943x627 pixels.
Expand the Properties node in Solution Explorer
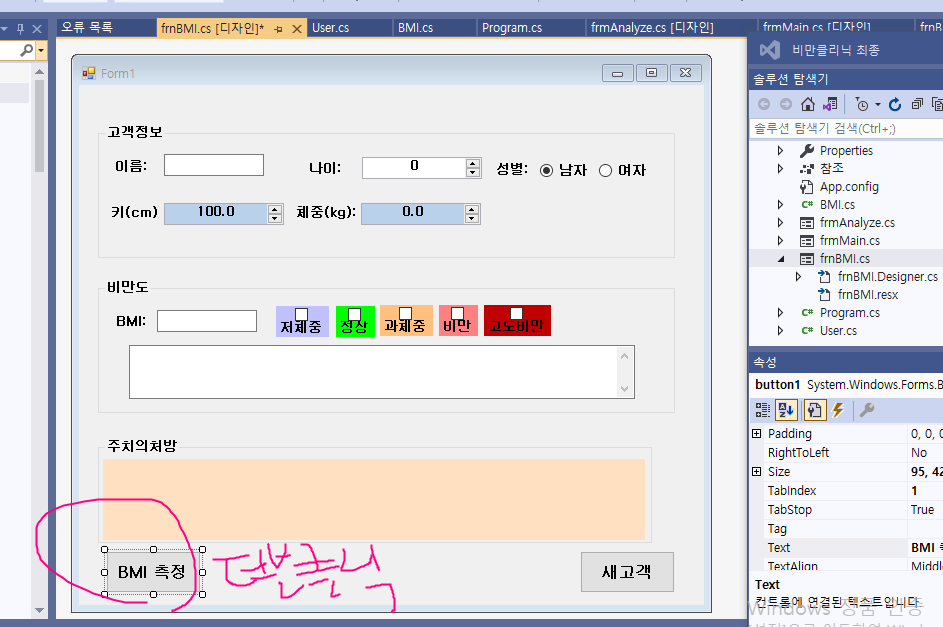click(780, 150)
